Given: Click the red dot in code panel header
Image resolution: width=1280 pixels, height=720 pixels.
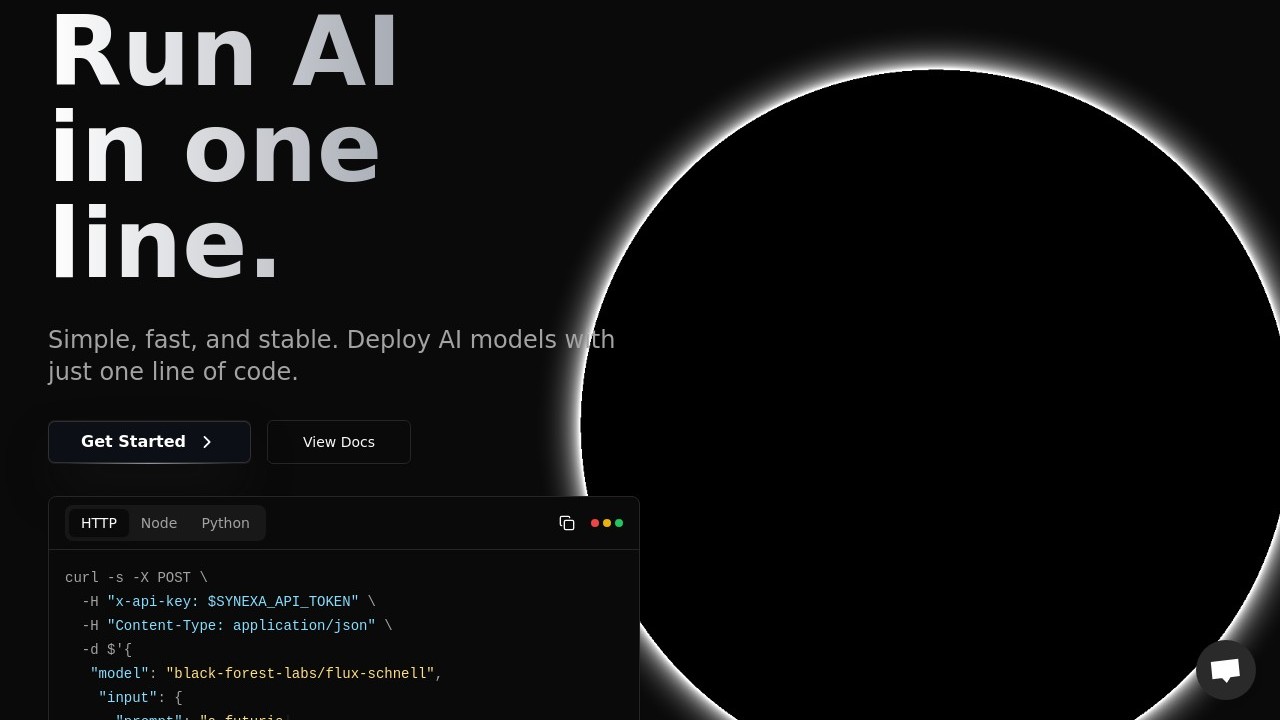Looking at the screenshot, I should [x=595, y=523].
